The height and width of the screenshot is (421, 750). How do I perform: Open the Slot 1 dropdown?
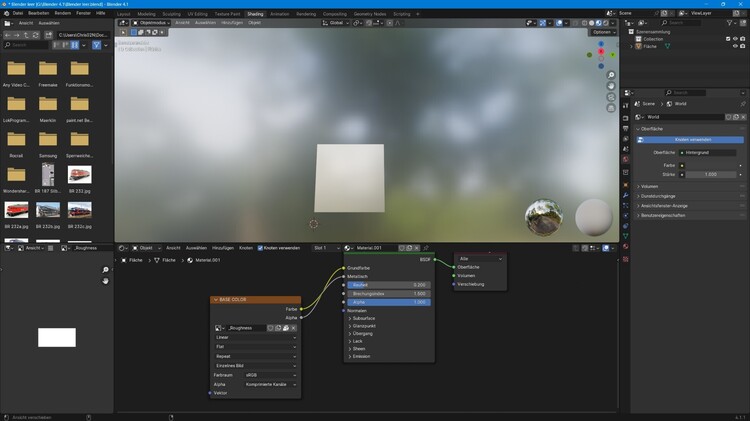(324, 247)
